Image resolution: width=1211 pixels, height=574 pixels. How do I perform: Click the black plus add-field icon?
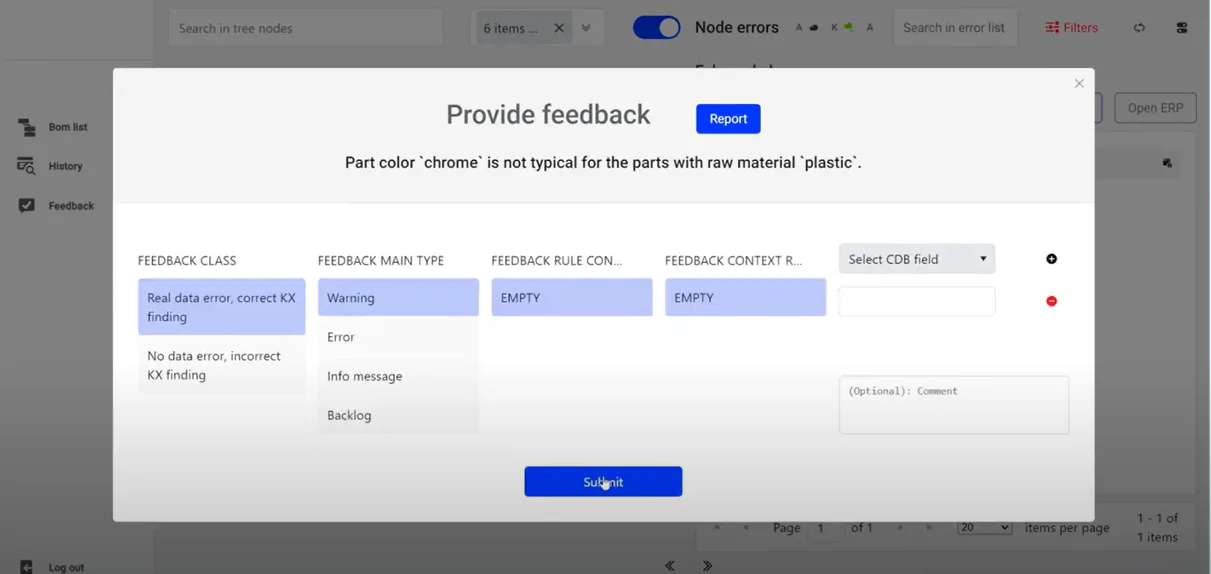coord(1051,259)
